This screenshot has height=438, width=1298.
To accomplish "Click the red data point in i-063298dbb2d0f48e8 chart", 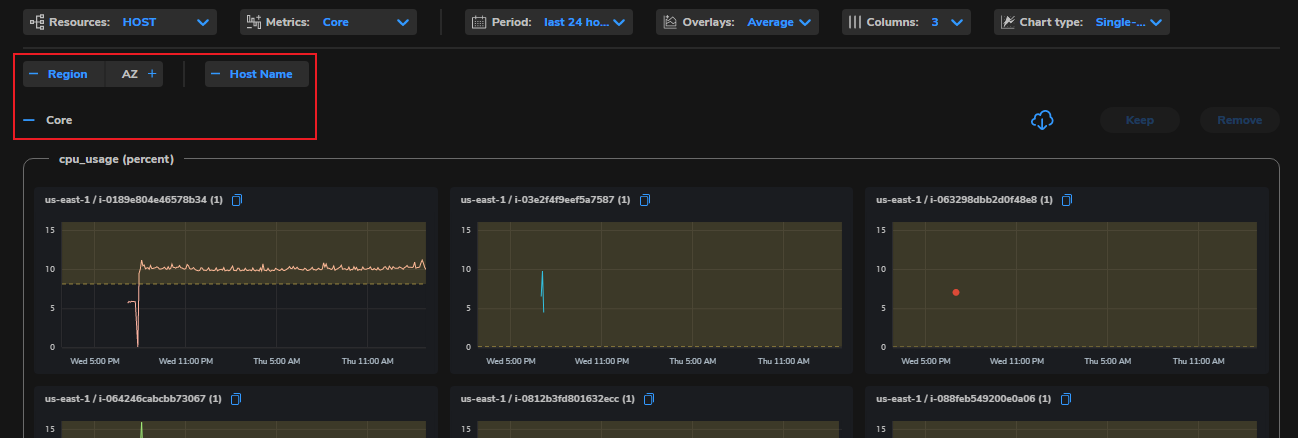I will 956,292.
